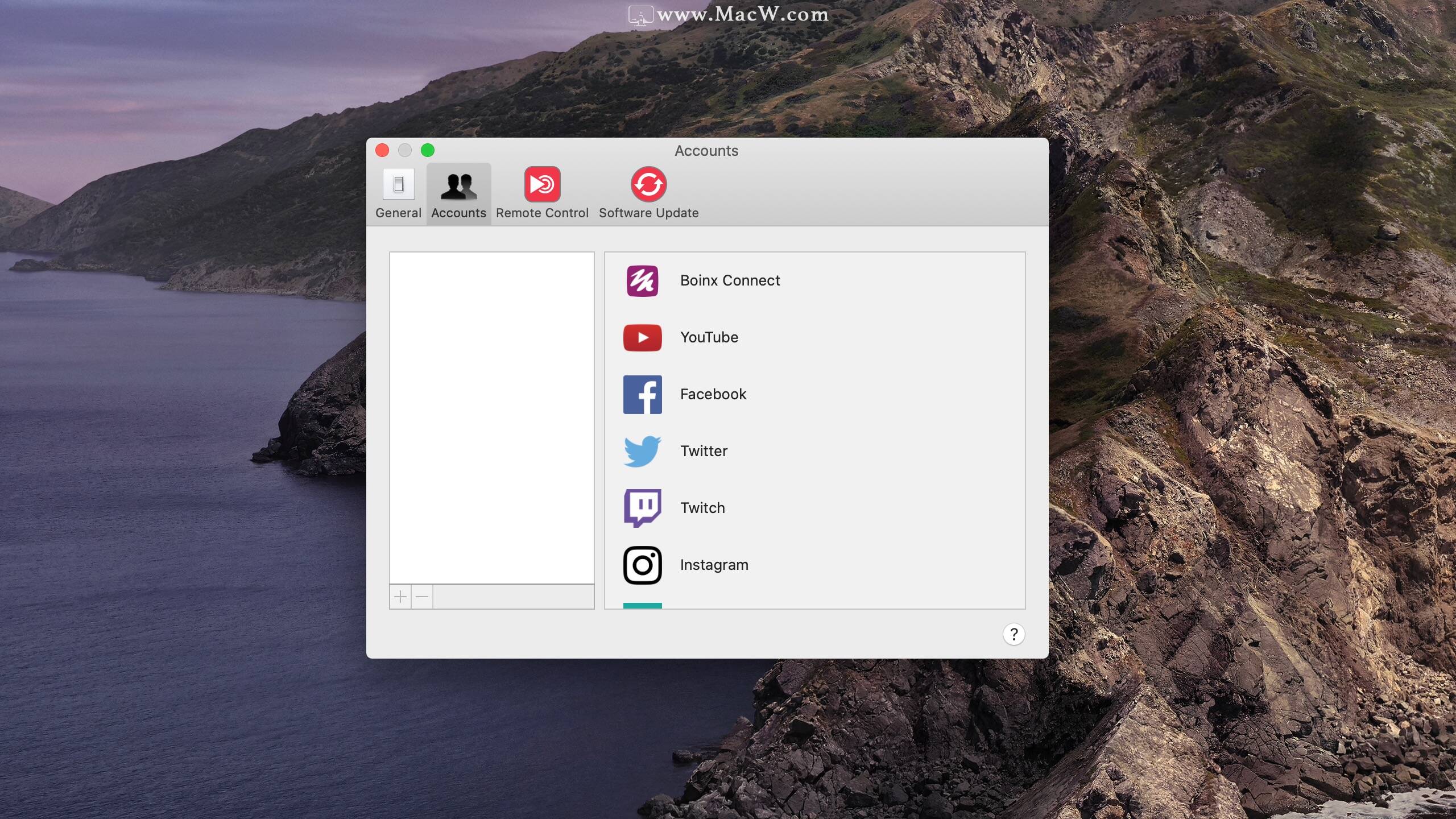The image size is (1456, 819).
Task: Click the Facebook logo icon
Action: [642, 394]
